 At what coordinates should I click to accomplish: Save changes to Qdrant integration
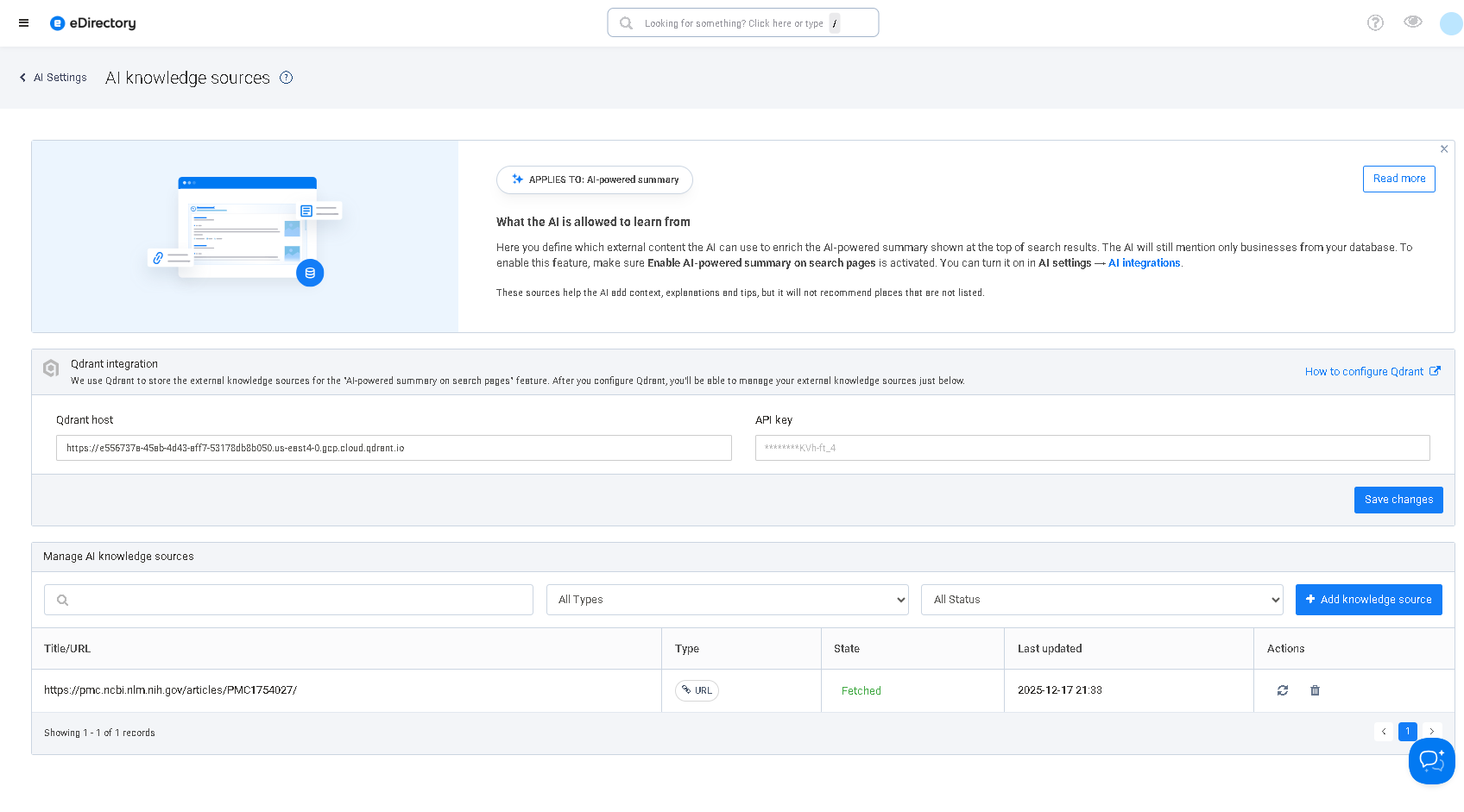(1398, 500)
